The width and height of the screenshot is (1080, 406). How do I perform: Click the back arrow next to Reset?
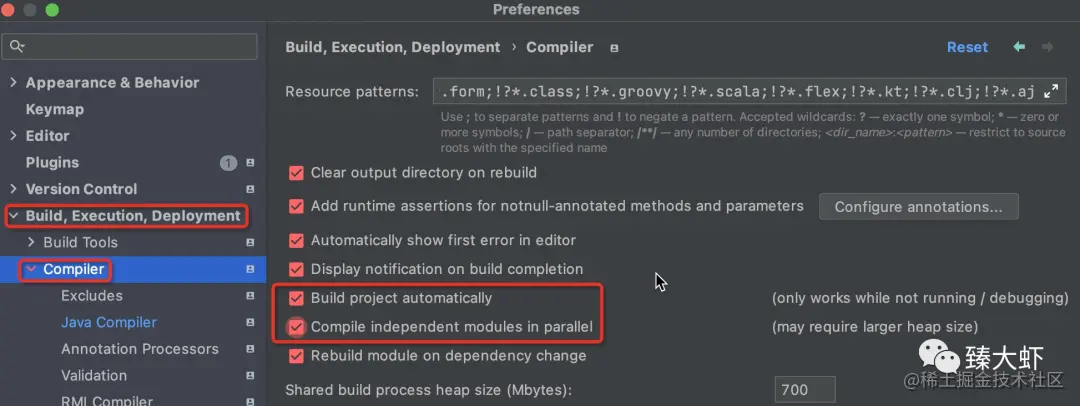(x=1019, y=47)
